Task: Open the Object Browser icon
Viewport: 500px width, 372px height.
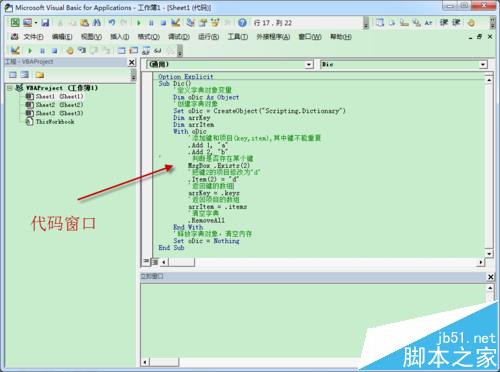Action: [x=215, y=23]
